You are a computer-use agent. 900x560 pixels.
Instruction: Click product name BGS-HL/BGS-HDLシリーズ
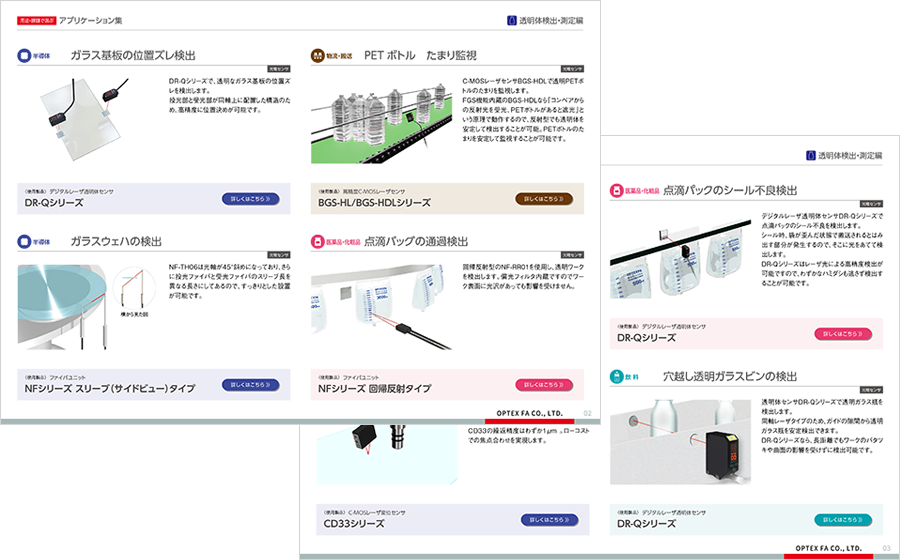click(x=374, y=203)
